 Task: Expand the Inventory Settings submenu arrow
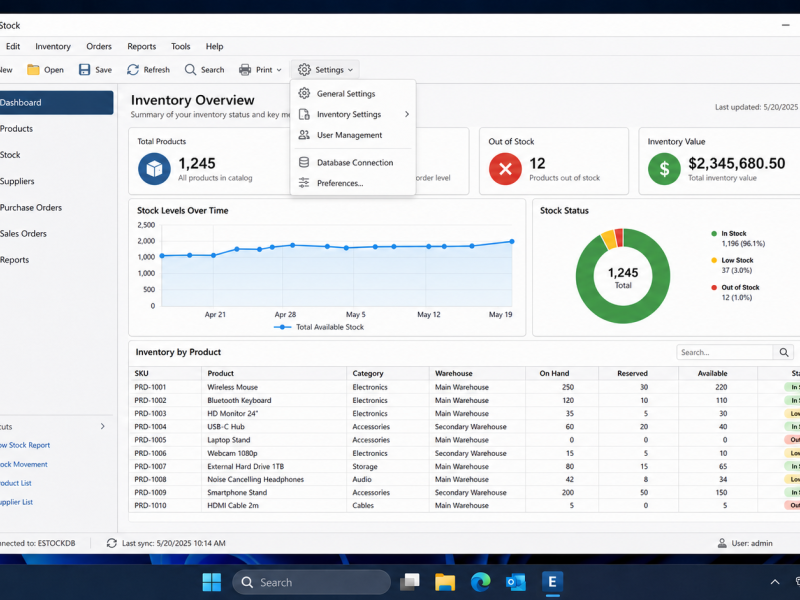click(x=407, y=114)
